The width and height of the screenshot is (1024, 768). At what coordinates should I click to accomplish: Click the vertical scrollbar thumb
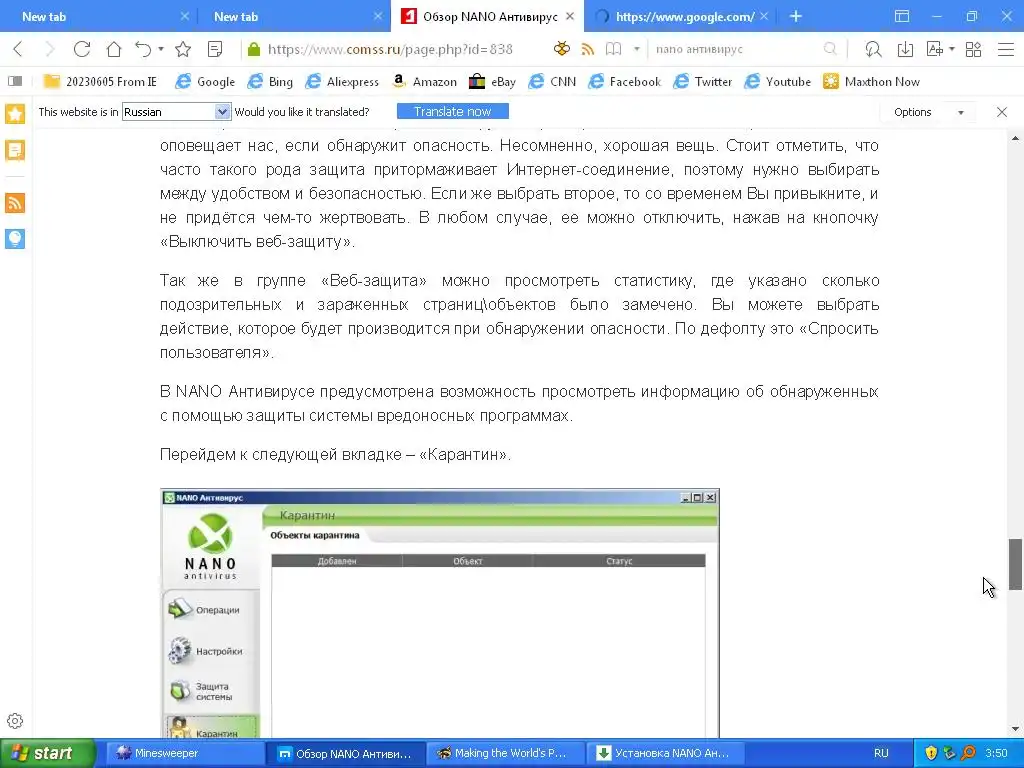tap(1015, 564)
